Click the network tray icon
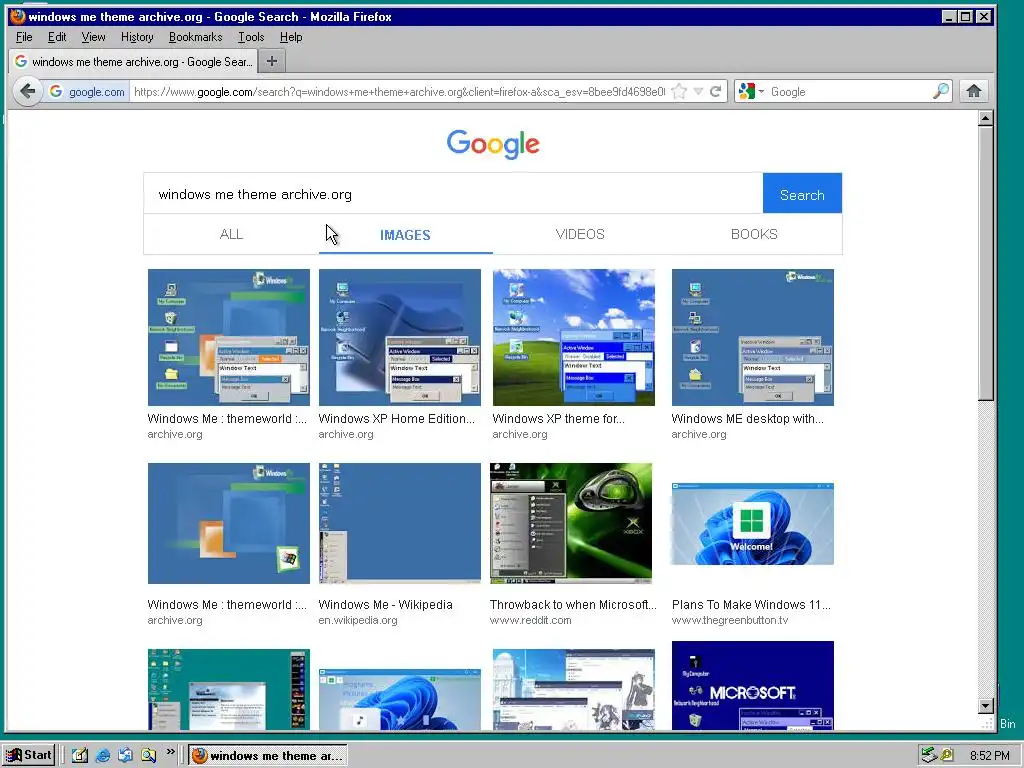 (929, 755)
